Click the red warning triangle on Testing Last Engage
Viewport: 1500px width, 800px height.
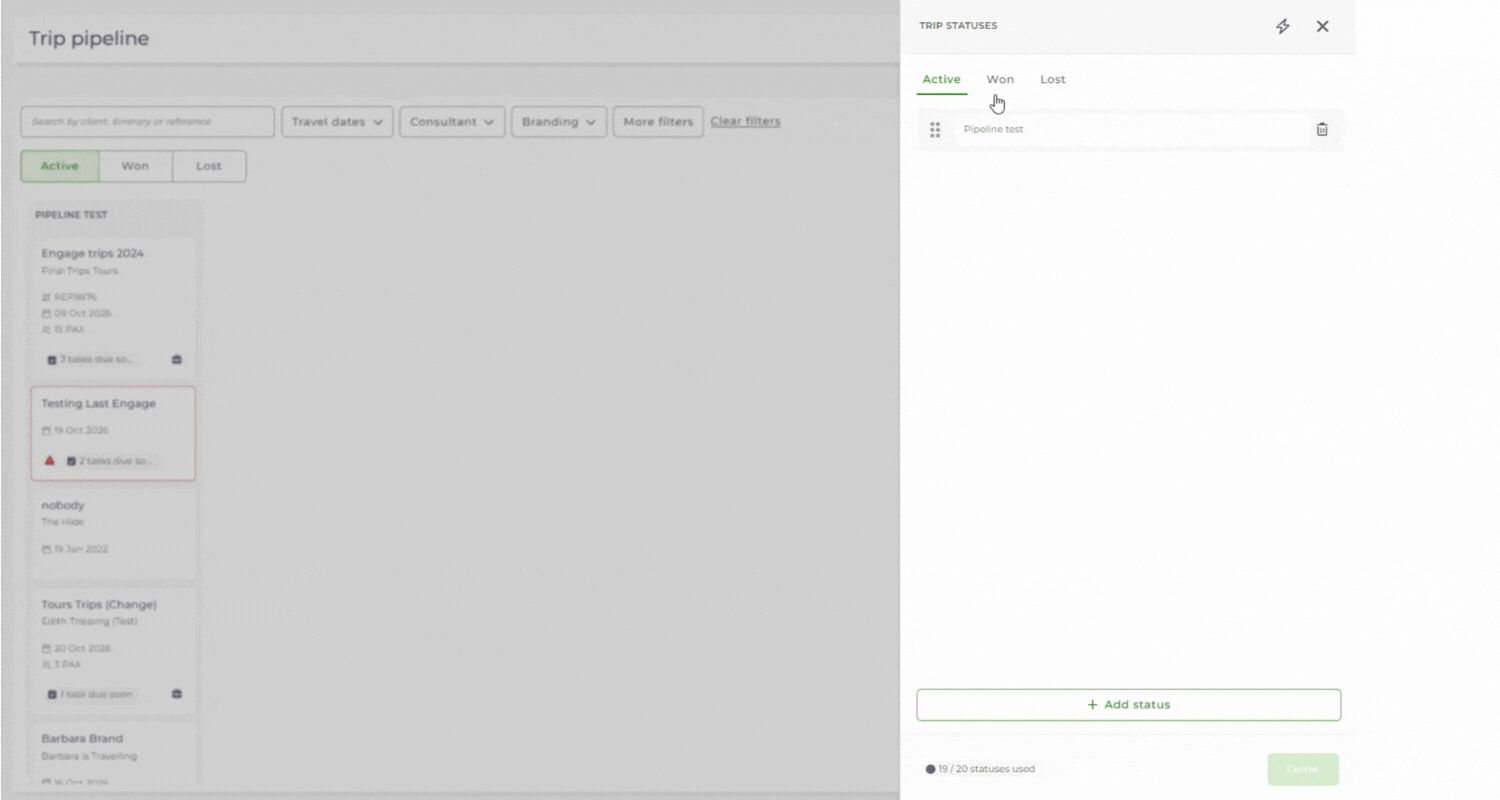(49, 461)
